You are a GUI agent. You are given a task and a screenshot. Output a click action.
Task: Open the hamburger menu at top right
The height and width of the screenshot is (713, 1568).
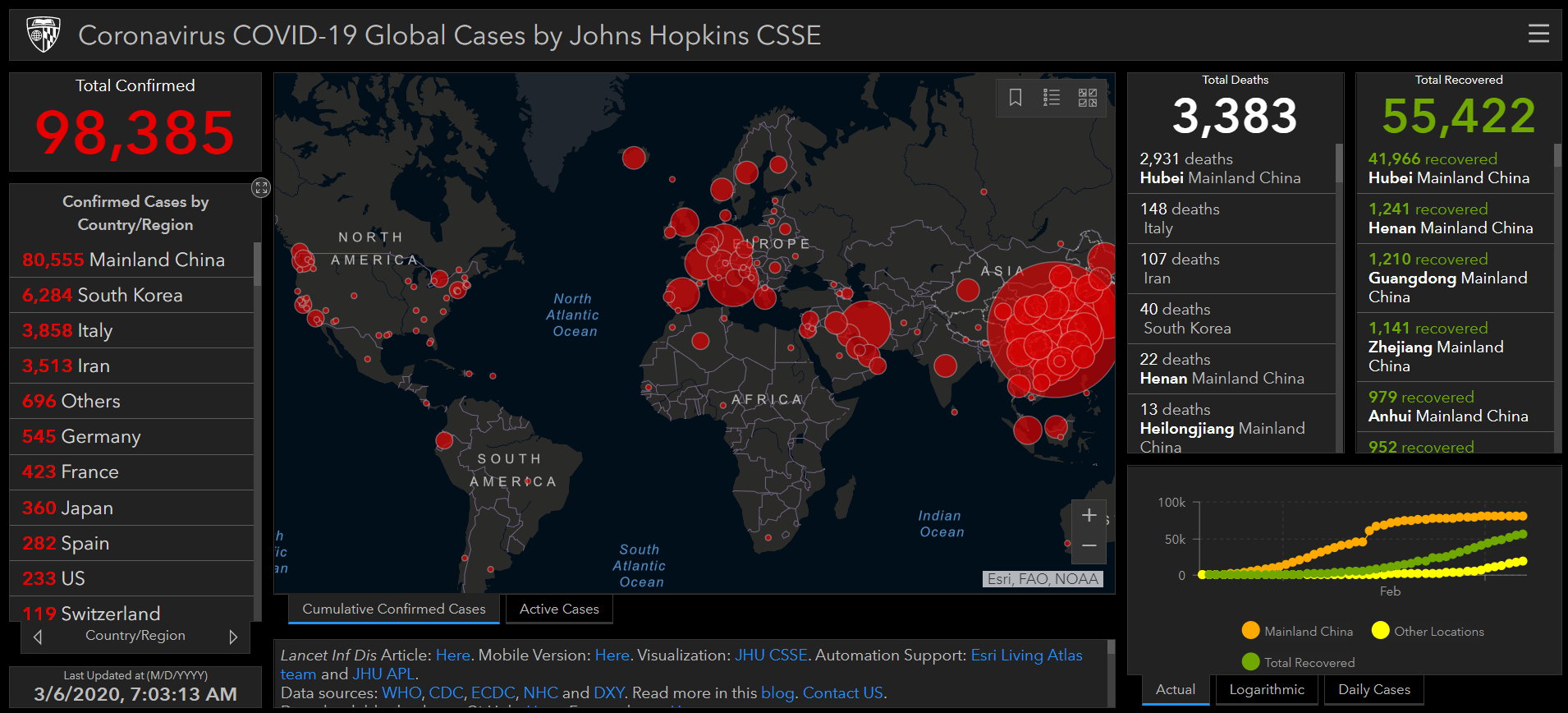pos(1538,34)
